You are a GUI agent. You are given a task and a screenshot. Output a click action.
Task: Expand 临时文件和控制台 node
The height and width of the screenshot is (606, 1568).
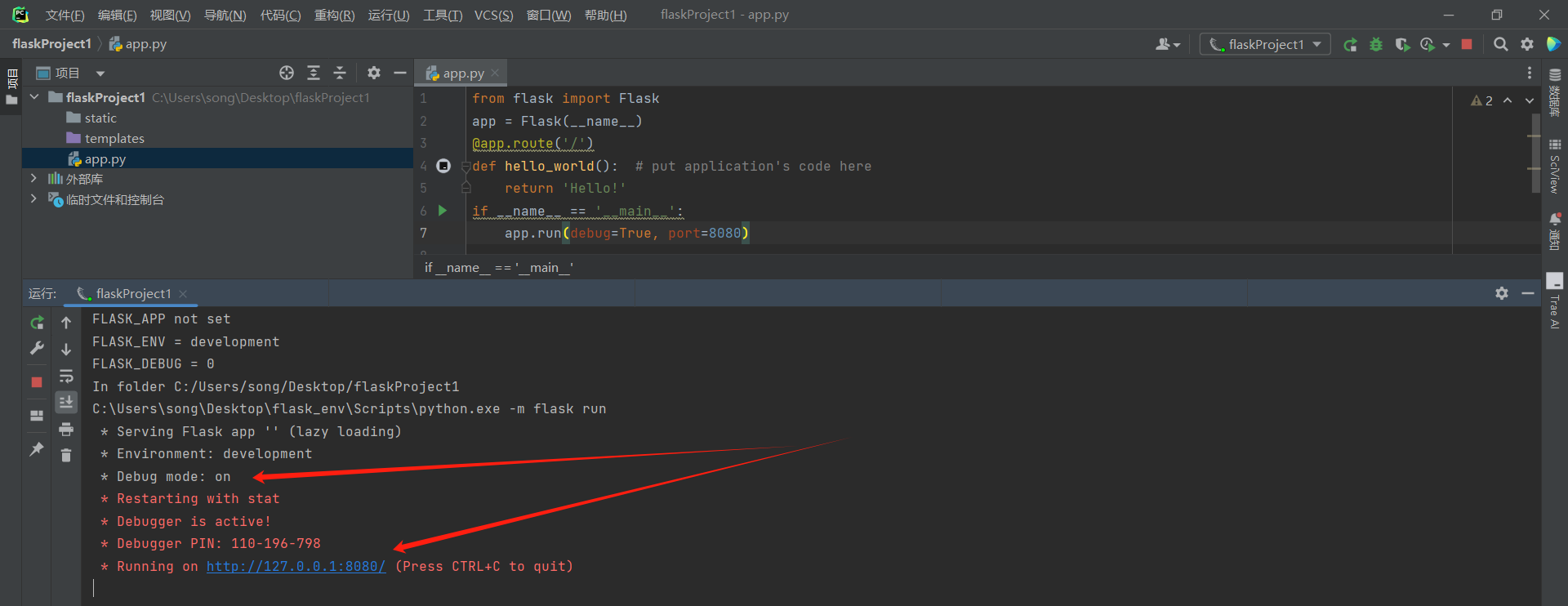(33, 198)
